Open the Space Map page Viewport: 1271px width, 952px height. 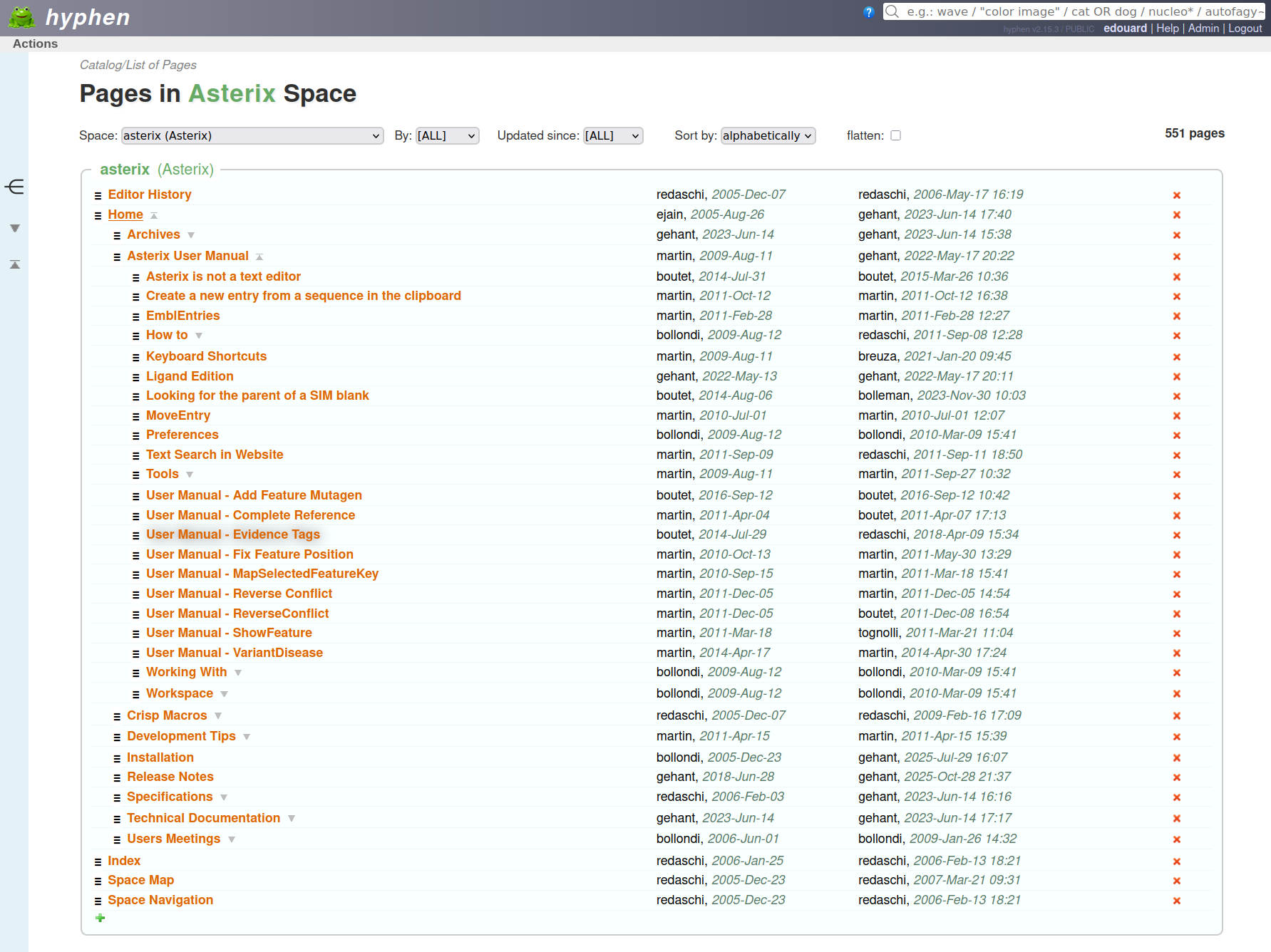pyautogui.click(x=140, y=880)
